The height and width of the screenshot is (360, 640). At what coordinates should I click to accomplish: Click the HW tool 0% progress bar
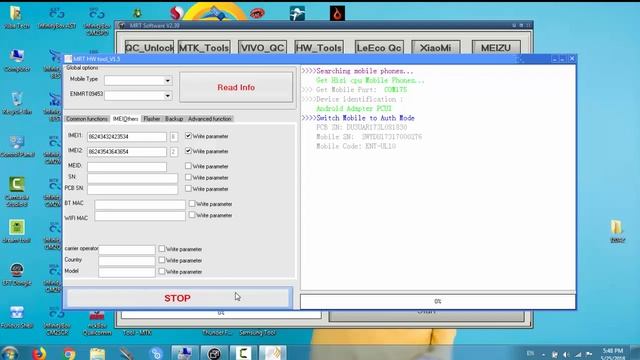[x=438, y=301]
